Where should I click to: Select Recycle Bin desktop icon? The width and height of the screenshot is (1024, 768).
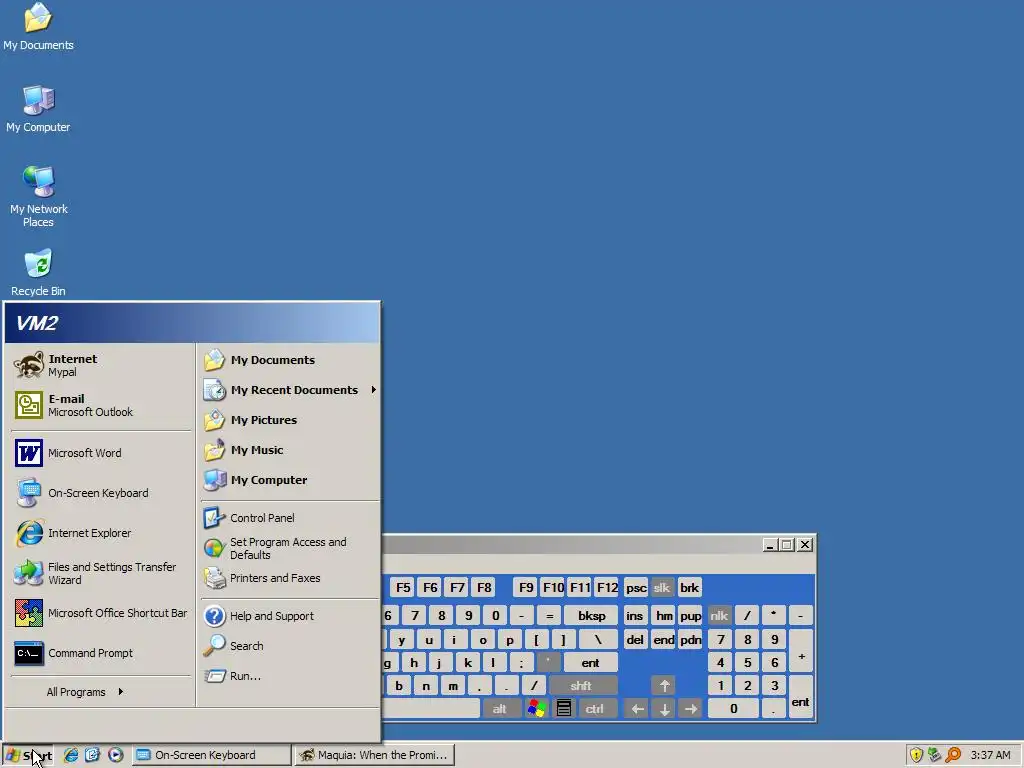point(38,273)
